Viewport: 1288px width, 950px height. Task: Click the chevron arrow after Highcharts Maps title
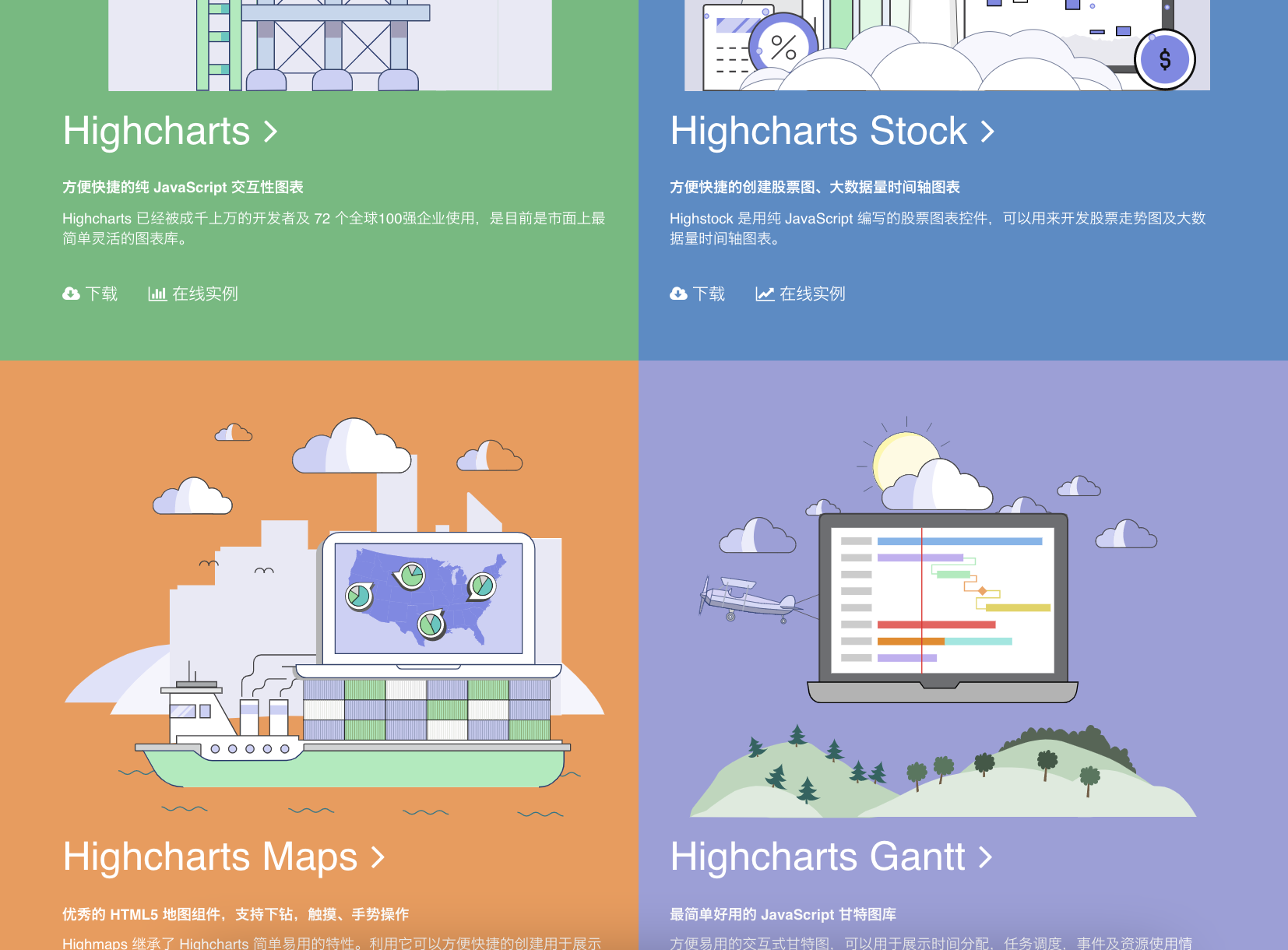(x=378, y=857)
